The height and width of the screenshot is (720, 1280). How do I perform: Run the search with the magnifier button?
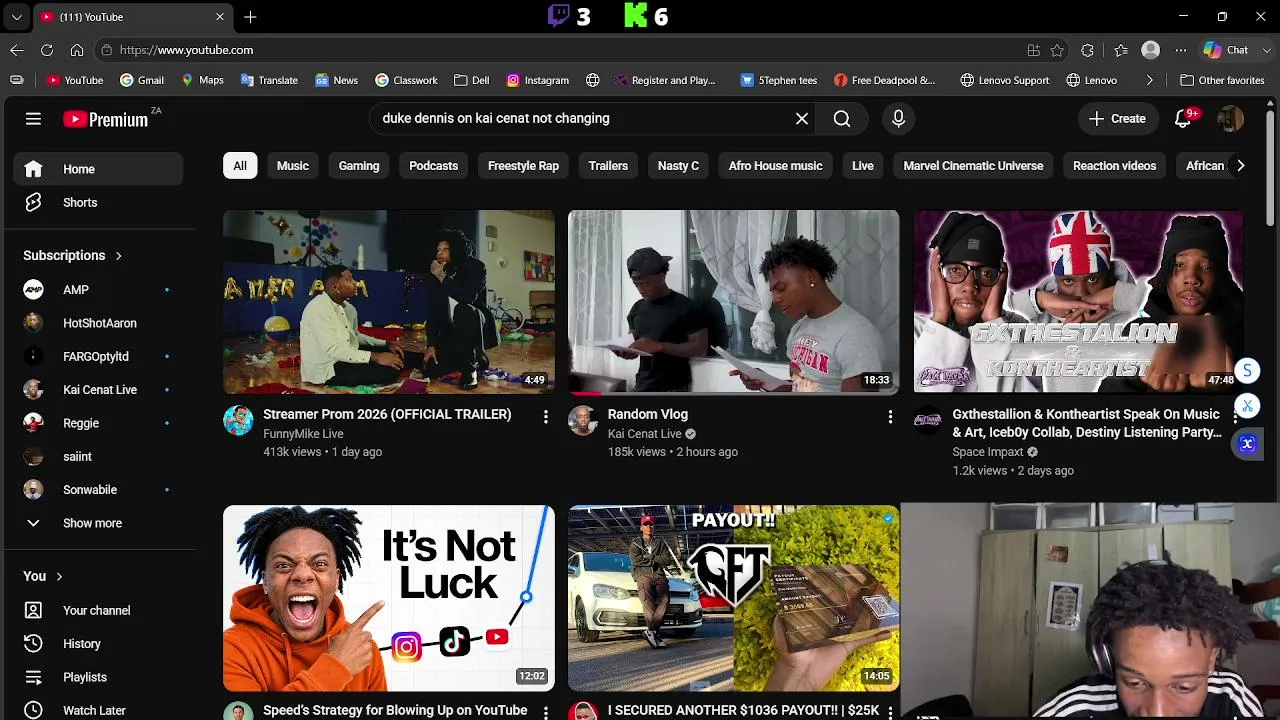click(842, 119)
